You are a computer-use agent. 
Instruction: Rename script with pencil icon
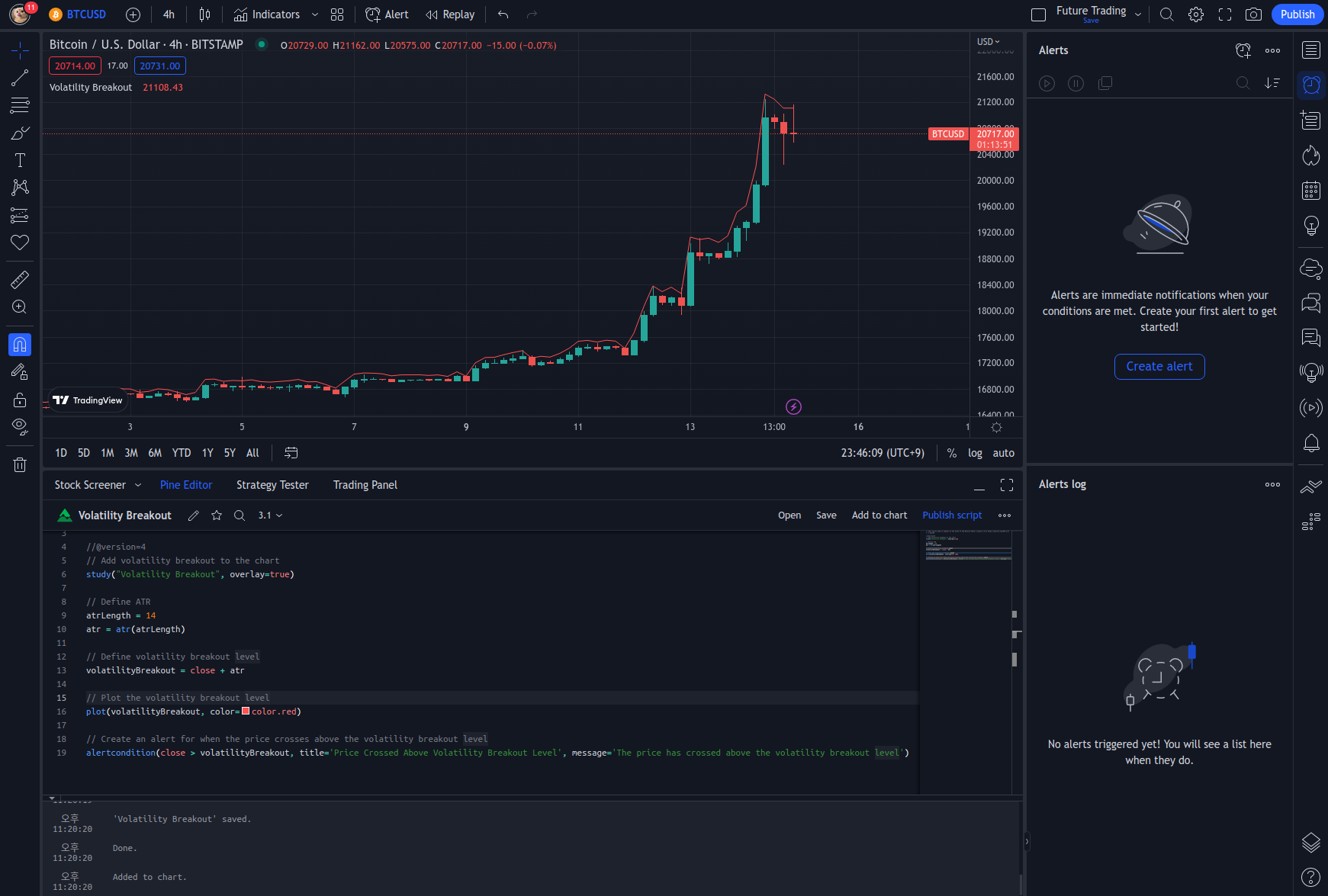[x=194, y=515]
